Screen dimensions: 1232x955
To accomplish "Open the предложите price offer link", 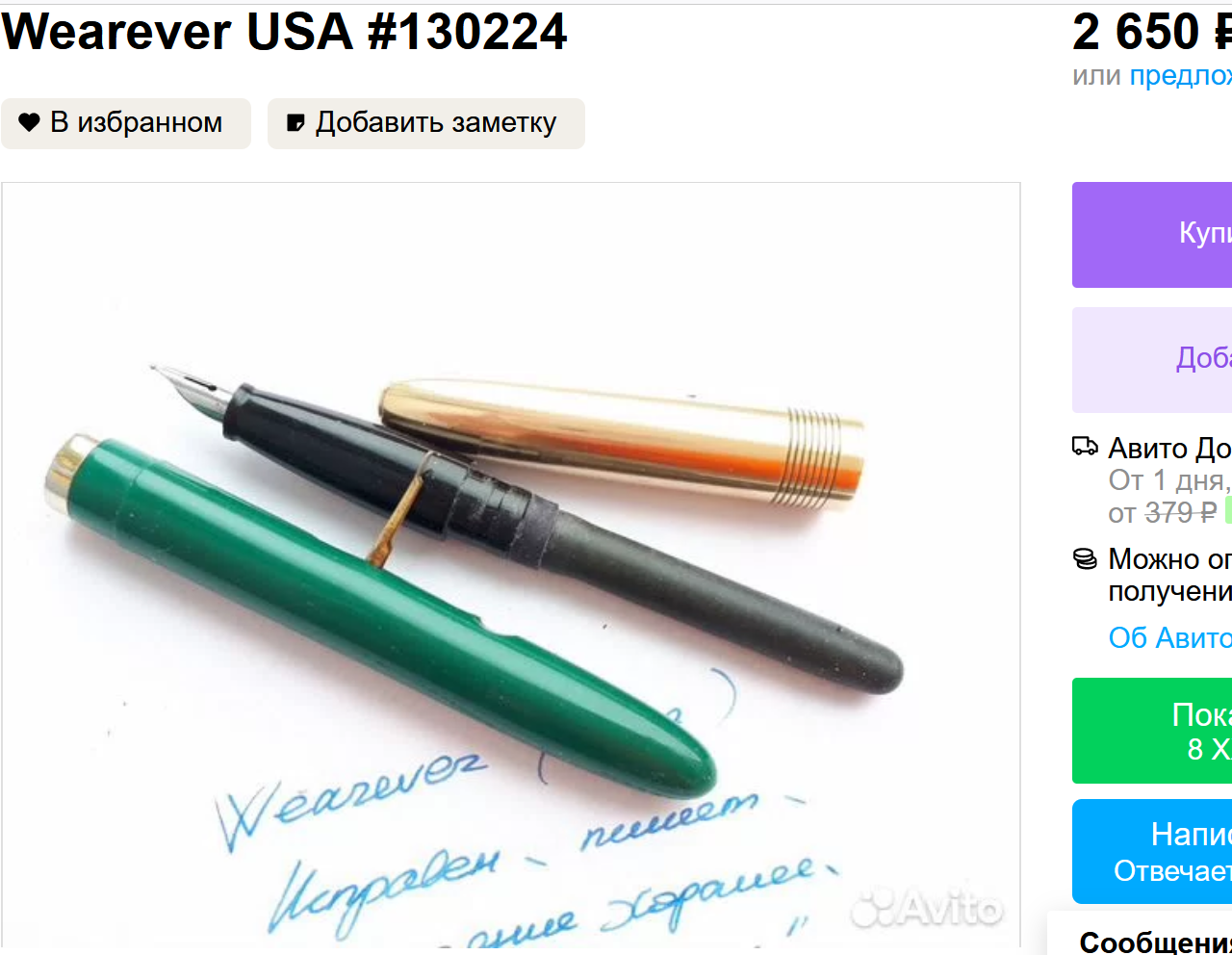I will 1181,75.
